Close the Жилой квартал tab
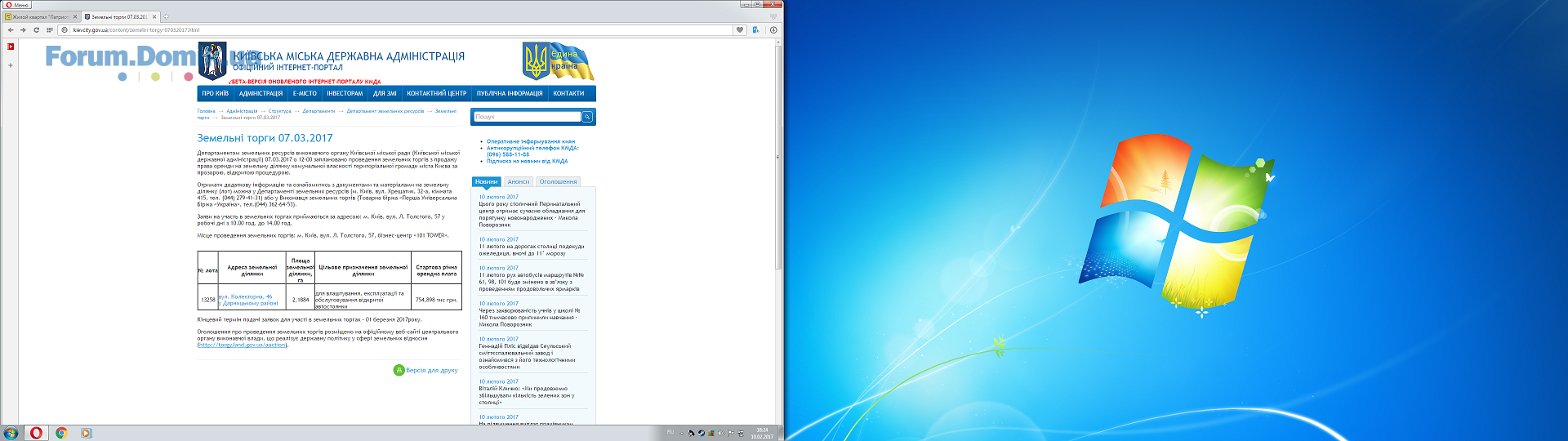Screen dimensions: 1568x441 coord(75,16)
